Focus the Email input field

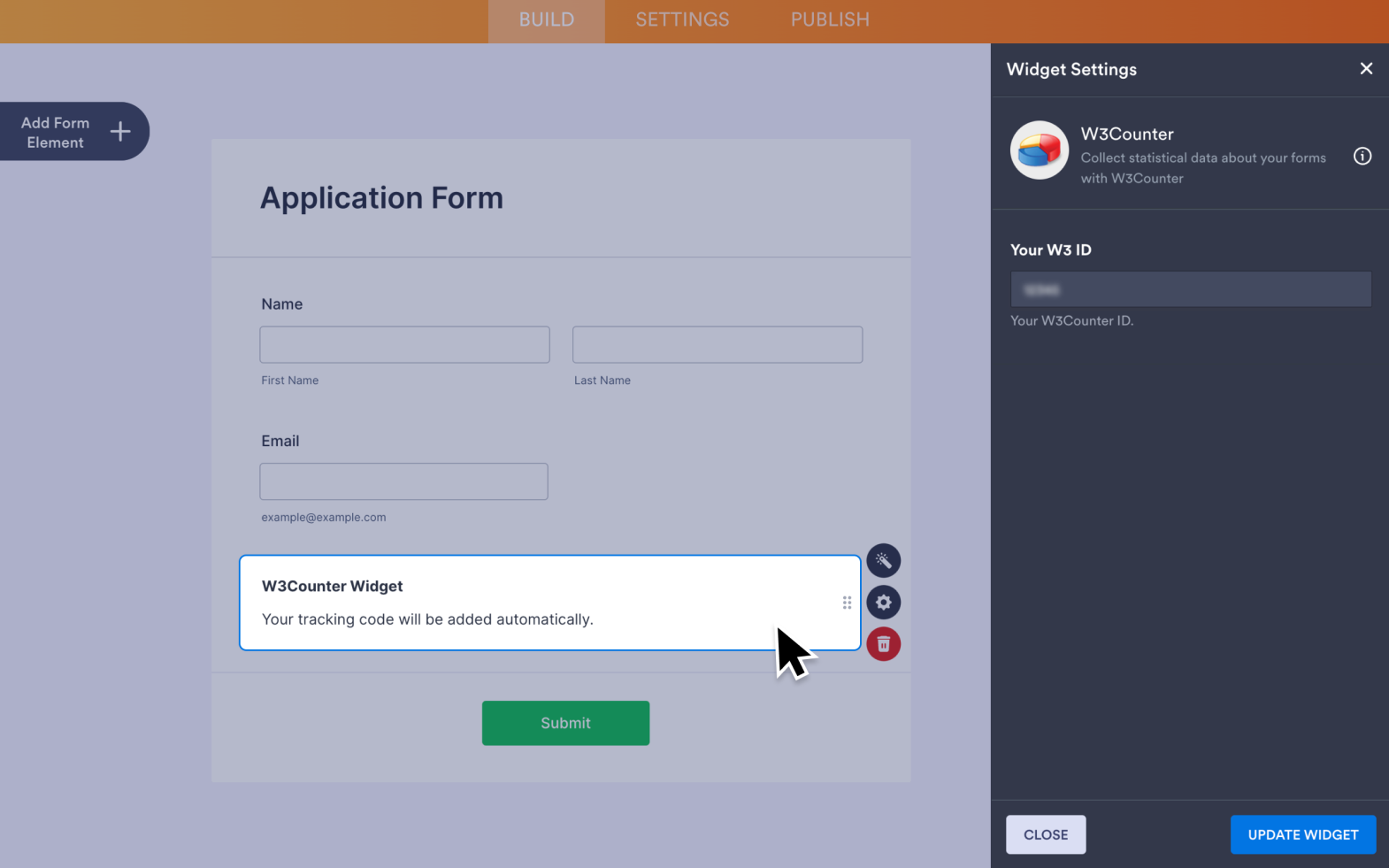click(x=403, y=481)
